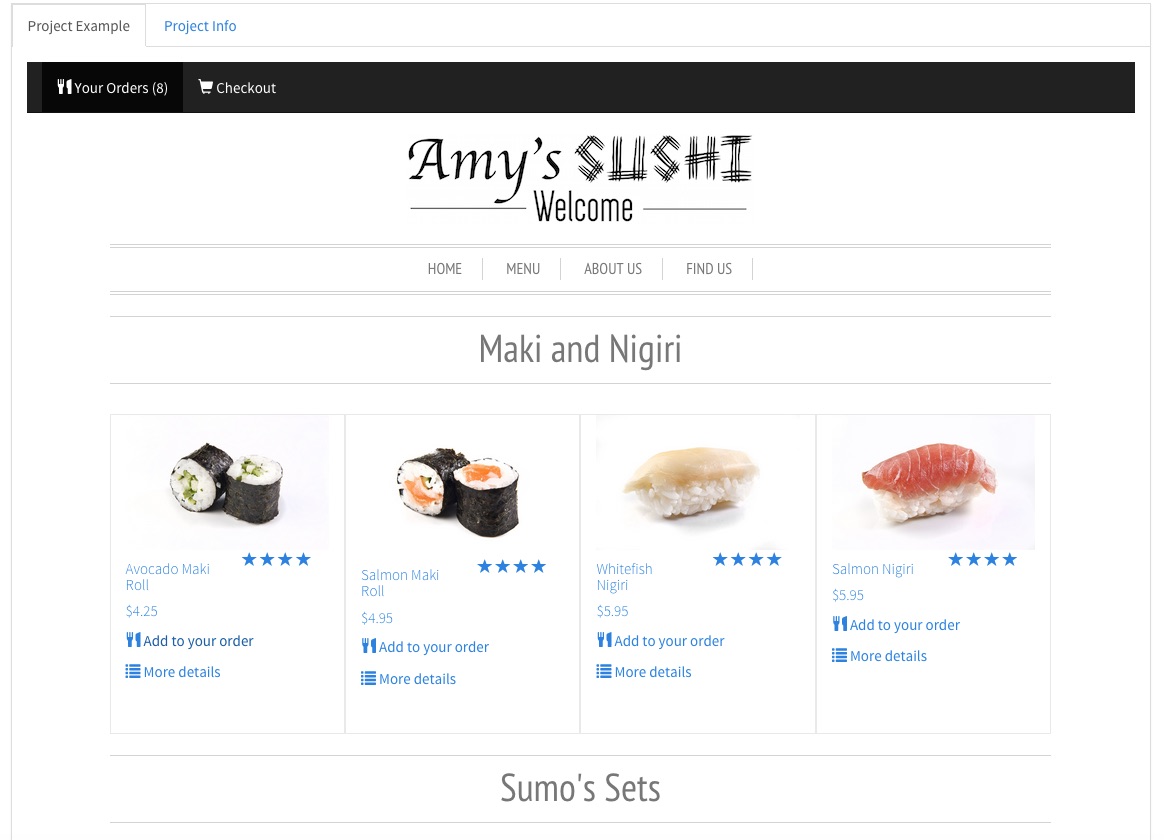Image resolution: width=1164 pixels, height=840 pixels.
Task: Open the MENU navigation item
Action: click(523, 269)
